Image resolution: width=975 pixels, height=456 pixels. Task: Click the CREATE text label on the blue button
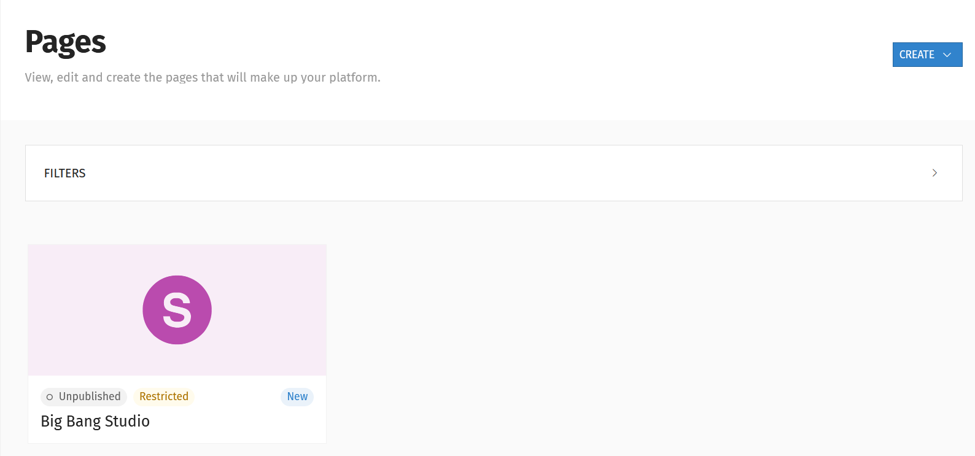pos(917,55)
